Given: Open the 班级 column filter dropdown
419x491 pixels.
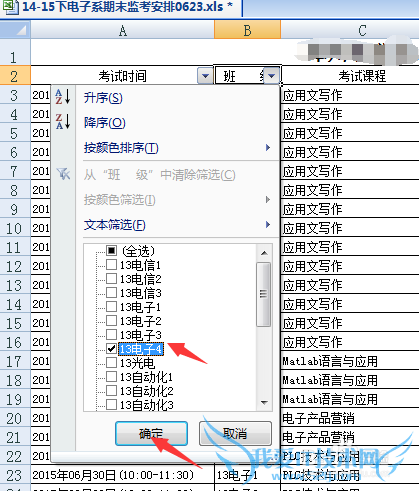Looking at the screenshot, I should pos(272,76).
